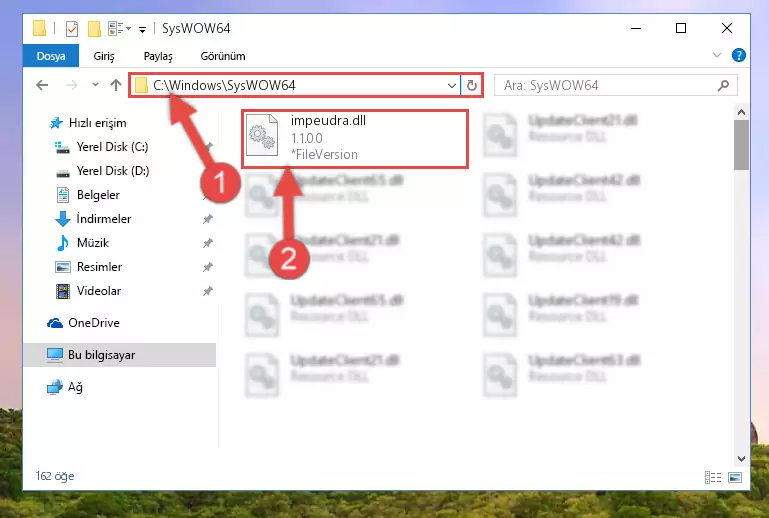Screen dimensions: 769x518
Task: Click the Forward navigation arrow
Action: 72,85
